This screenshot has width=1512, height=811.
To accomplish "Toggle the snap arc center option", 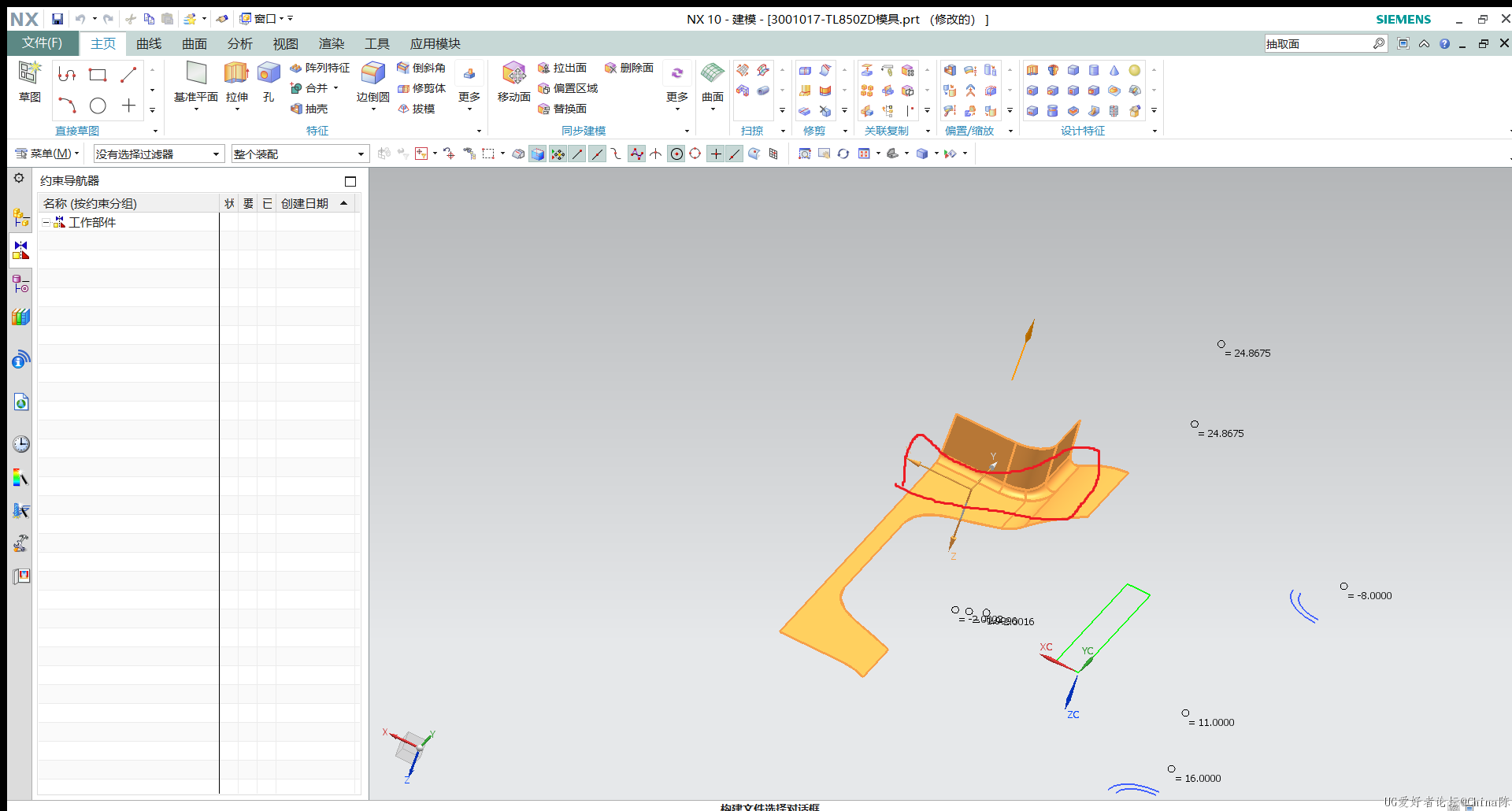I will 676,154.
